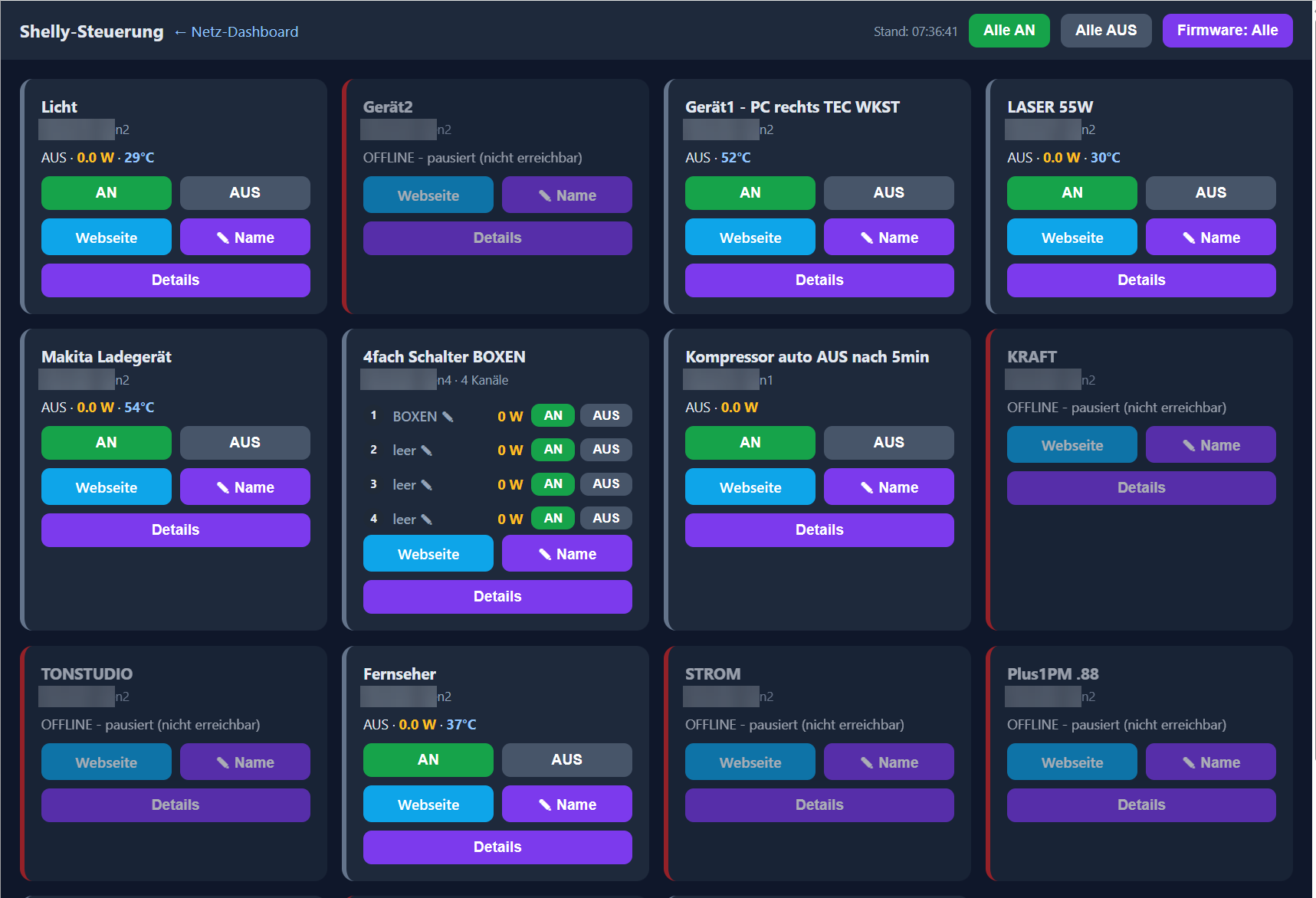This screenshot has height=898, width=1316.
Task: View Details of Gerät1 PC rechts
Action: (819, 280)
